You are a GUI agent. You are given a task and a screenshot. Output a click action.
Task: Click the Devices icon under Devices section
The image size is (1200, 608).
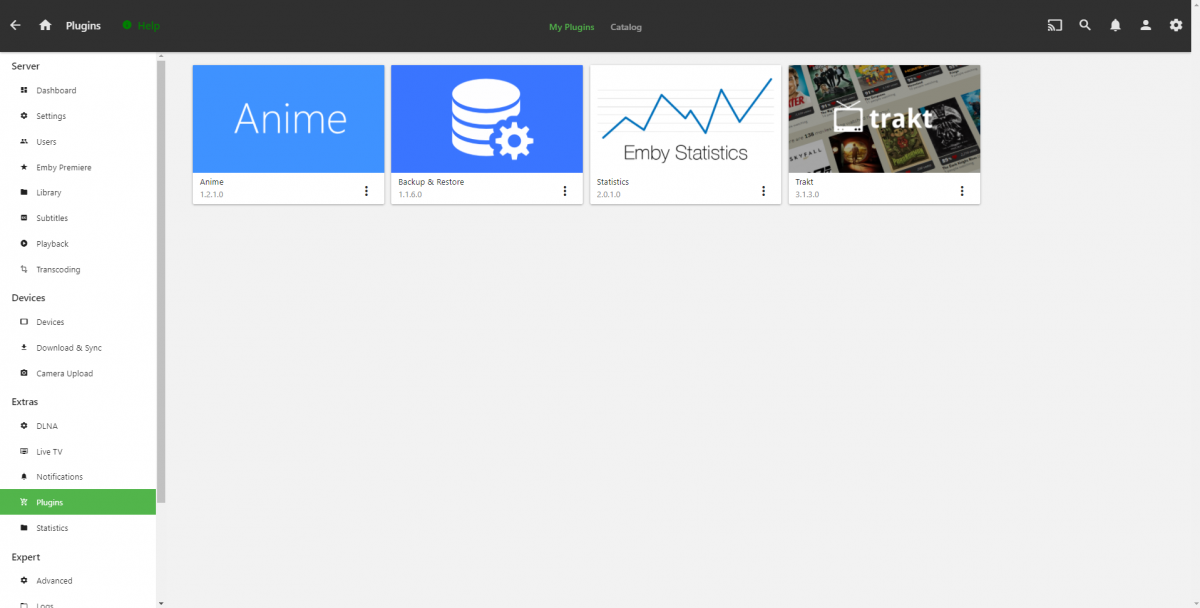point(24,322)
